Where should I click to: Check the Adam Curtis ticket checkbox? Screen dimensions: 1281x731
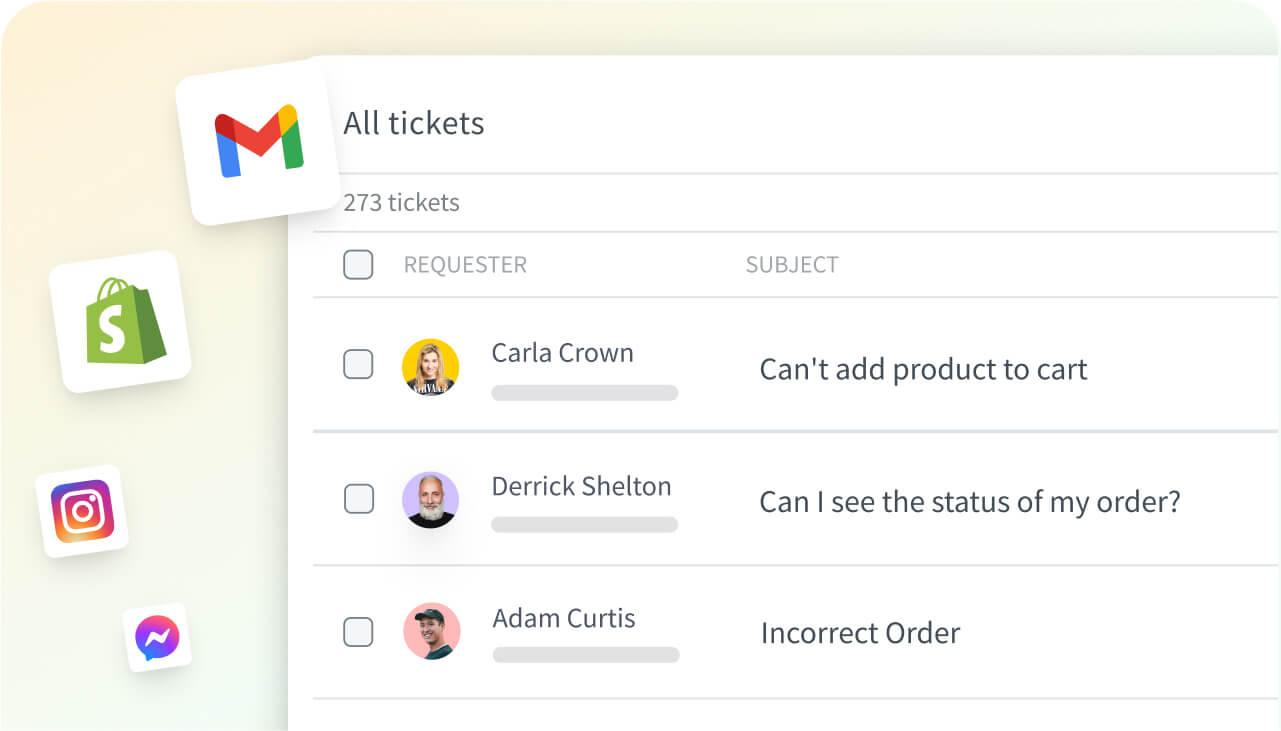pyautogui.click(x=358, y=632)
